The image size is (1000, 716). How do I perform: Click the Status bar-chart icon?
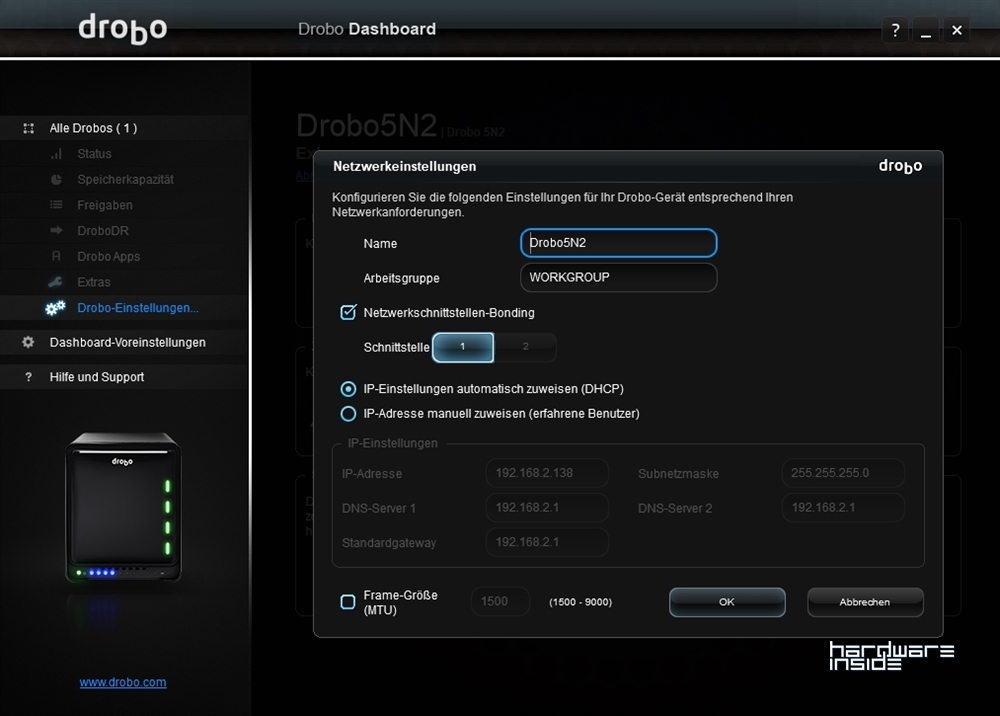(x=57, y=154)
